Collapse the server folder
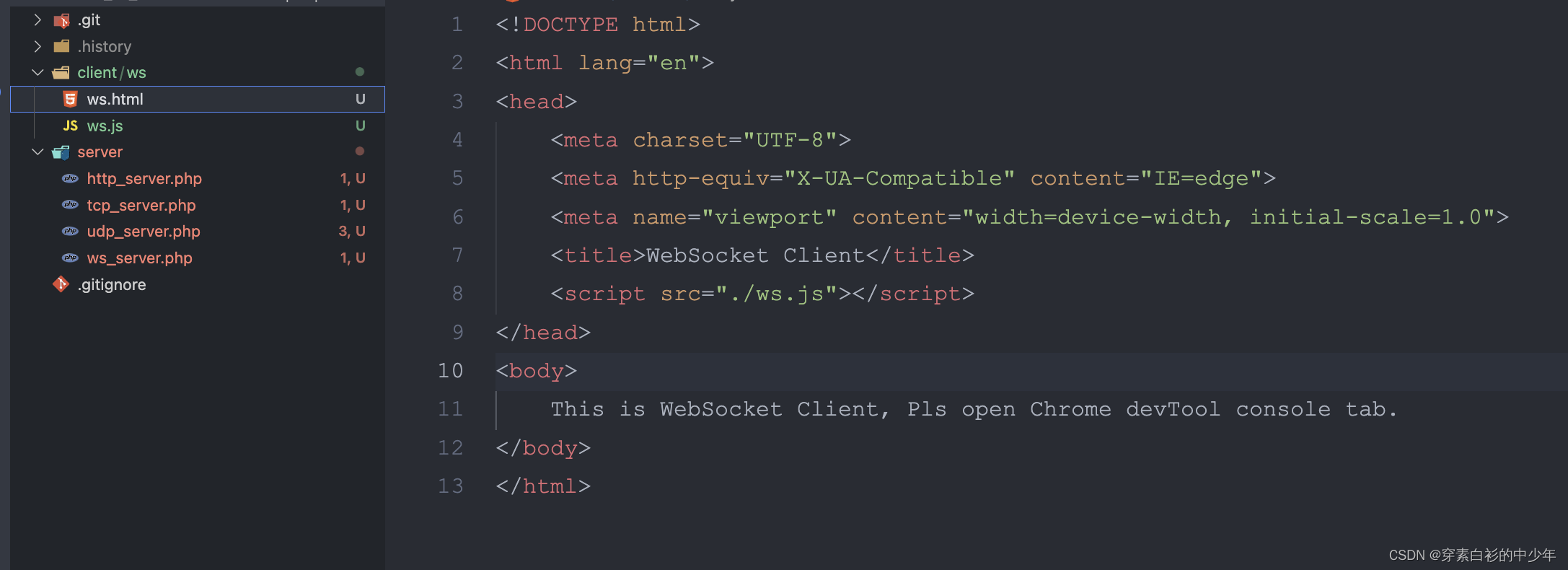 click(x=37, y=152)
